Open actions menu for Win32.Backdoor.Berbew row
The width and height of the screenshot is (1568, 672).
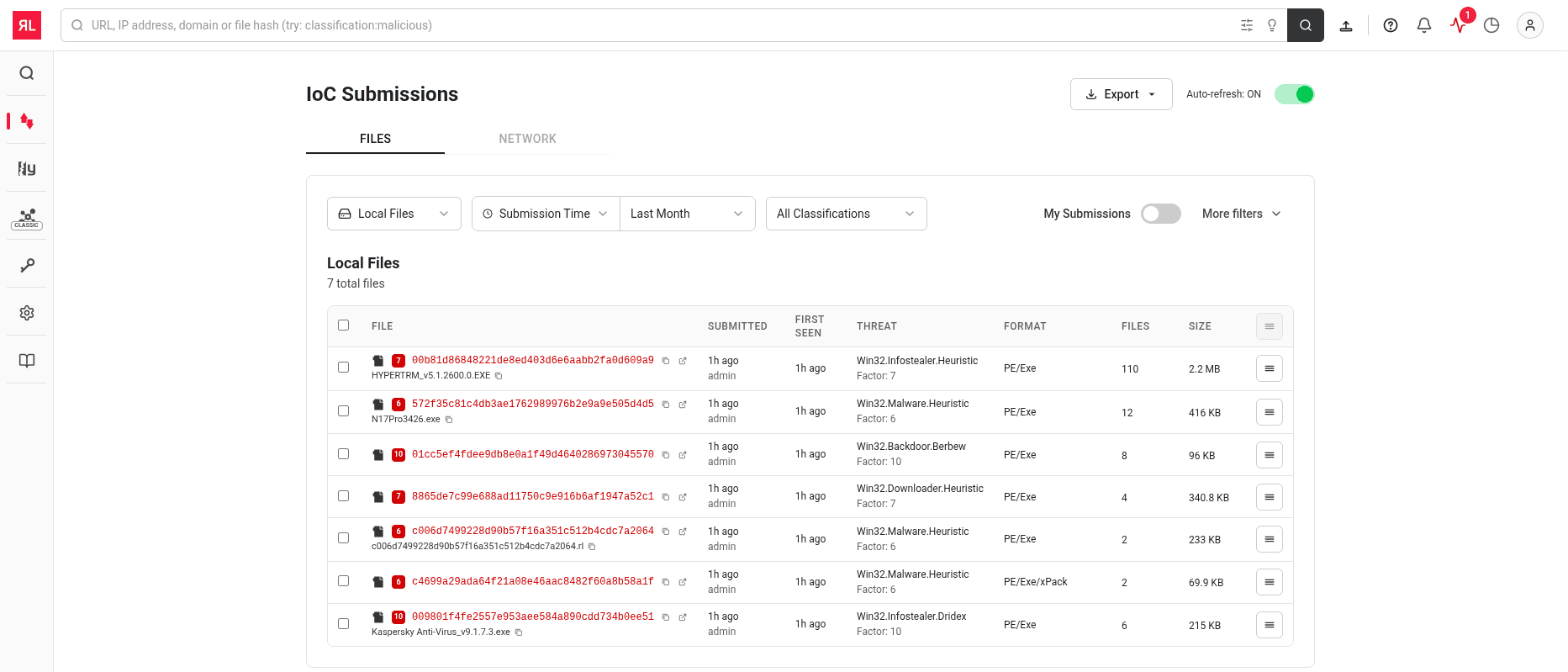(x=1270, y=455)
